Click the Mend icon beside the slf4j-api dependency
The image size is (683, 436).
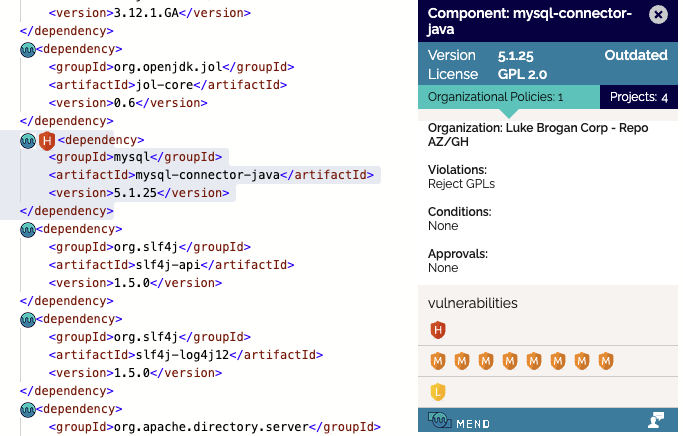[28, 229]
